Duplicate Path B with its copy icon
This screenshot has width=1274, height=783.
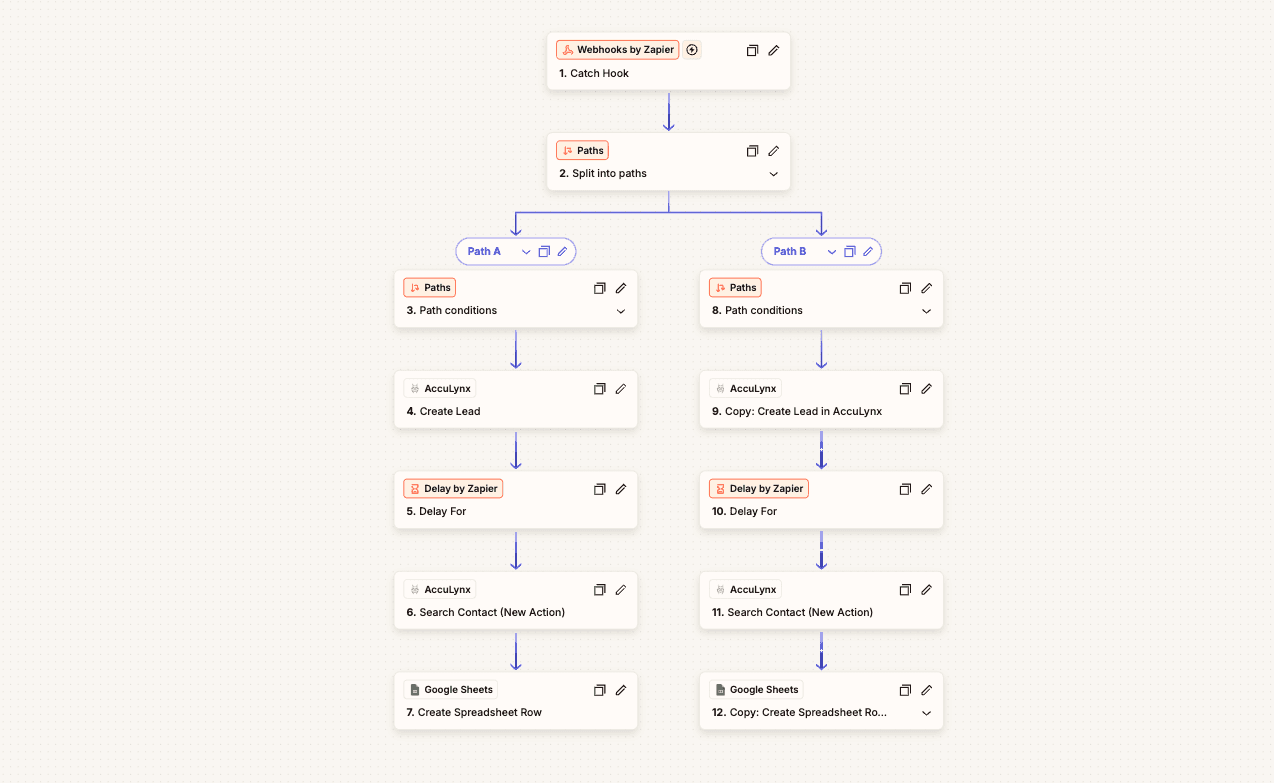point(850,252)
